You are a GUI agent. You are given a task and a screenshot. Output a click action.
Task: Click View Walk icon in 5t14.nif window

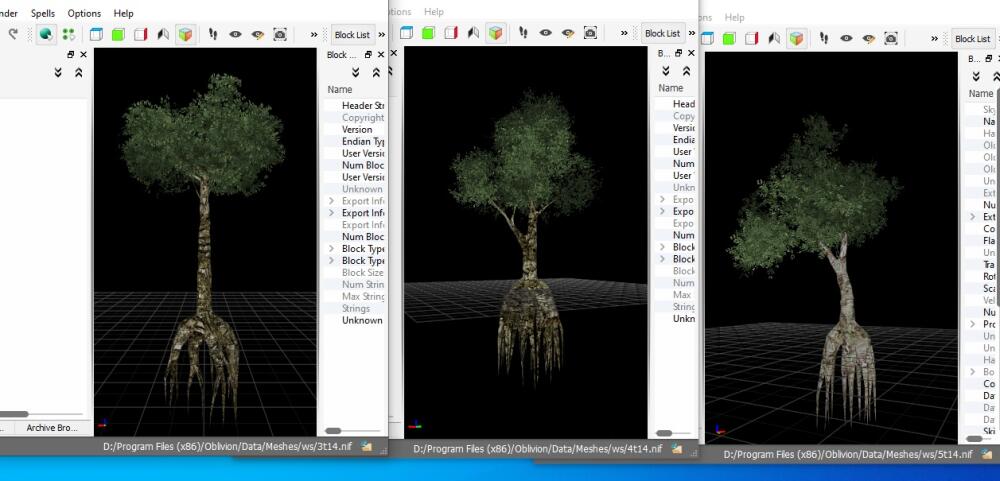pyautogui.click(x=774, y=39)
